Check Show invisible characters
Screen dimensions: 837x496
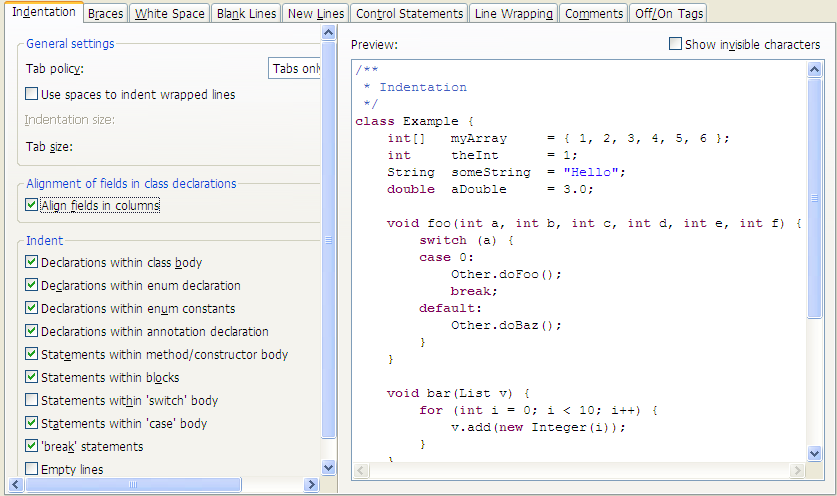(675, 44)
